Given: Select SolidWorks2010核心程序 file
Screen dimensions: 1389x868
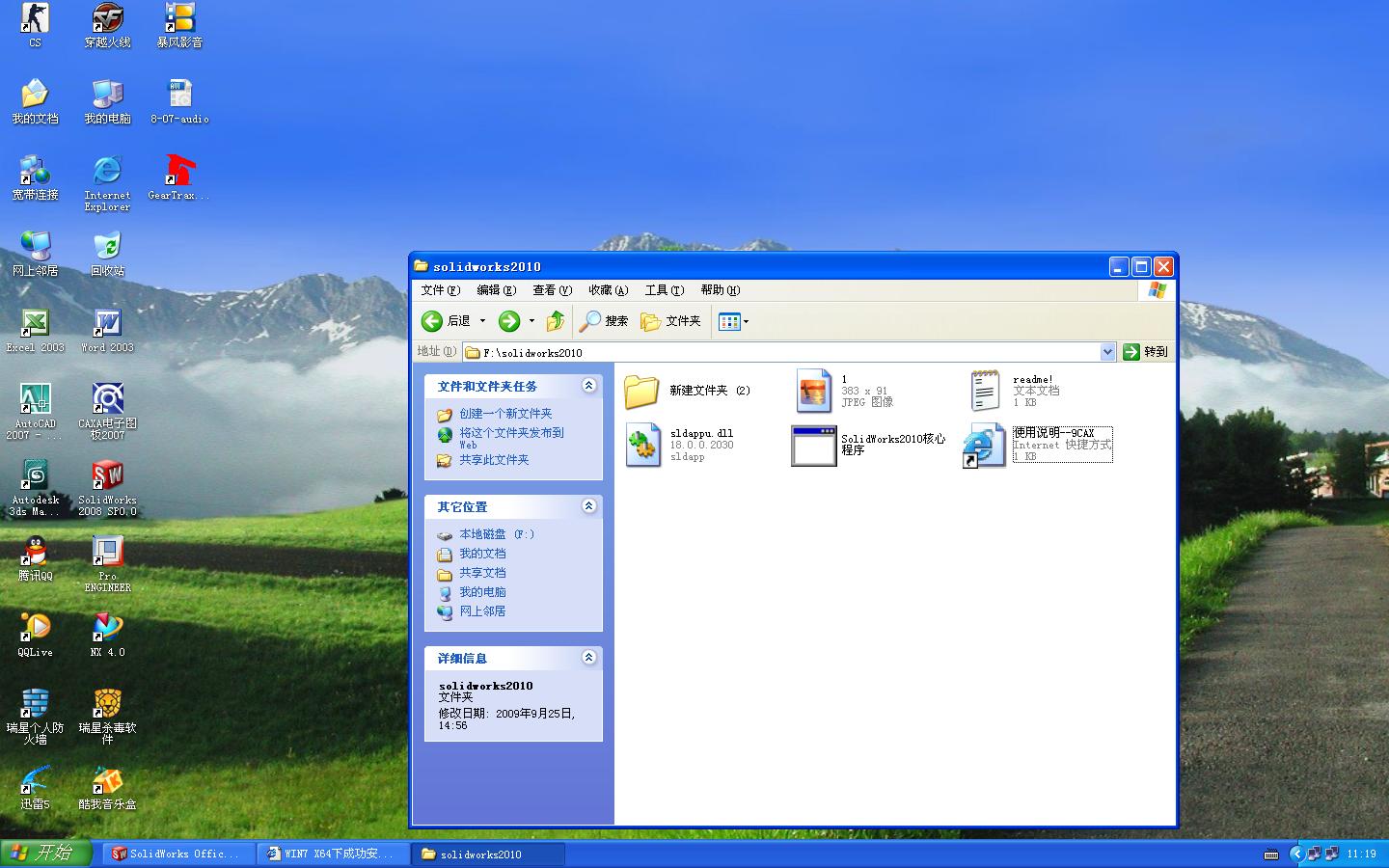Looking at the screenshot, I should point(869,445).
